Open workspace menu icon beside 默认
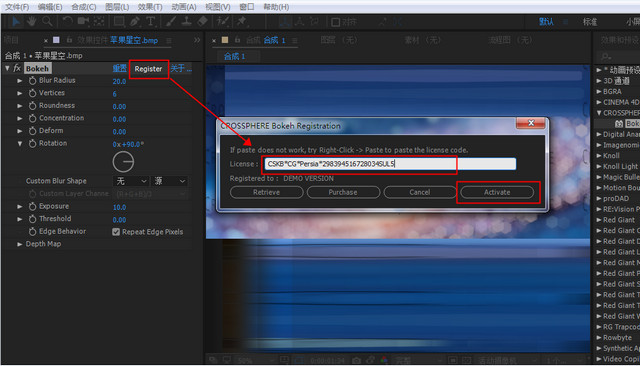Image resolution: width=640 pixels, height=366 pixels. pos(565,22)
